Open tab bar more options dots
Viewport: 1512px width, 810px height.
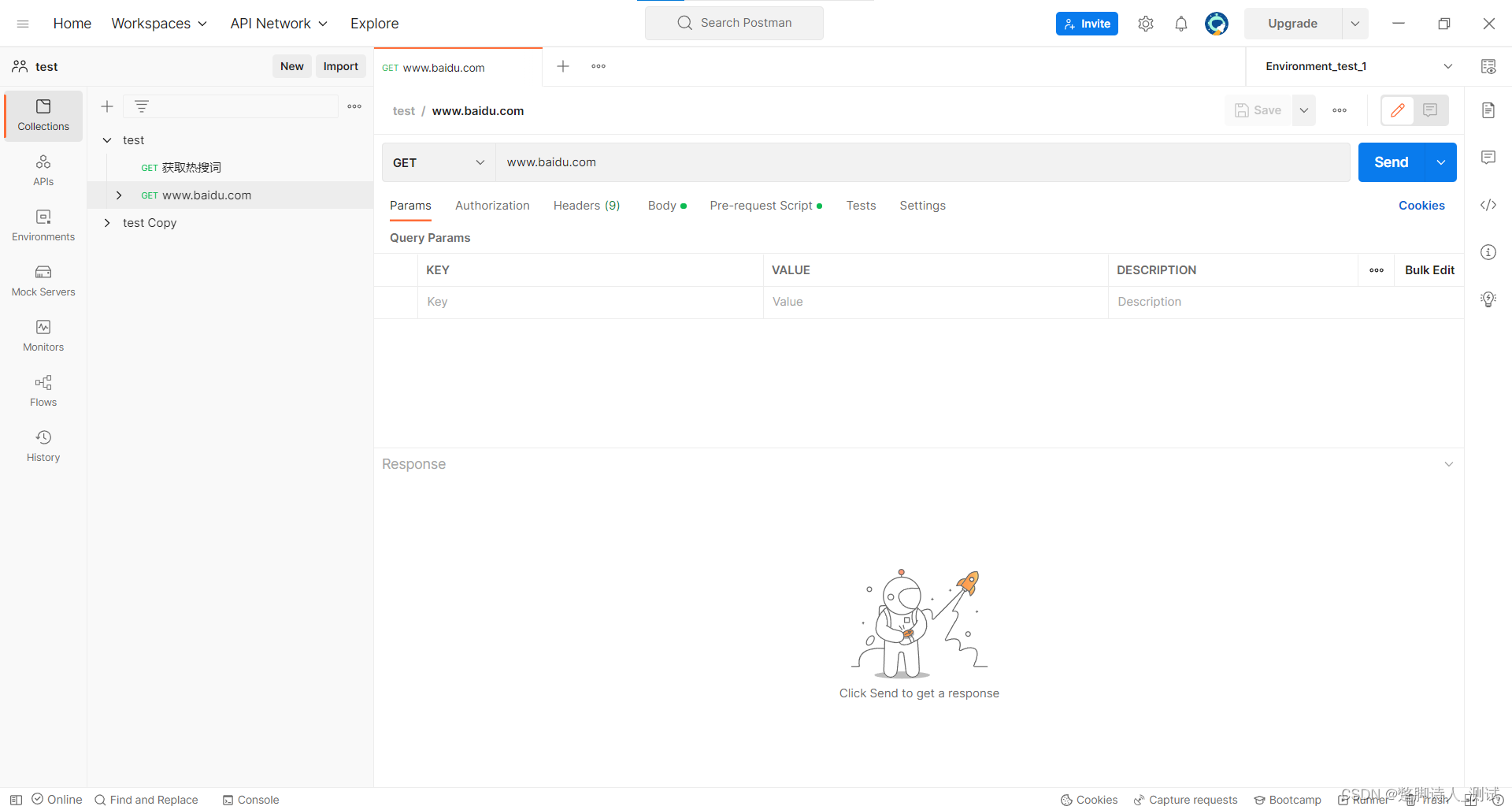pyautogui.click(x=598, y=66)
